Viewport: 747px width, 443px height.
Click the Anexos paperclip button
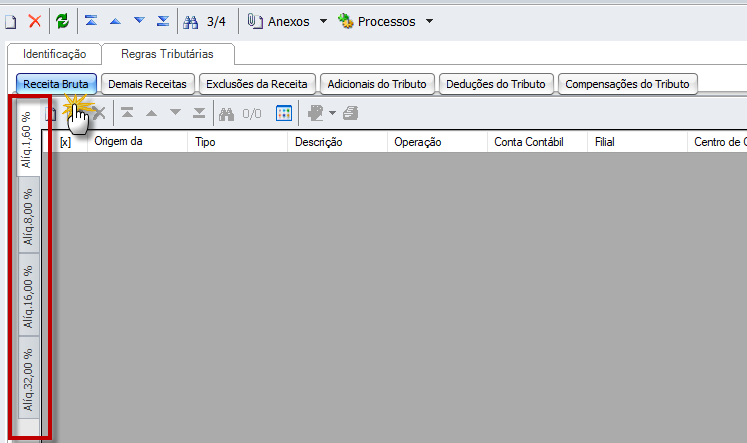[279, 21]
